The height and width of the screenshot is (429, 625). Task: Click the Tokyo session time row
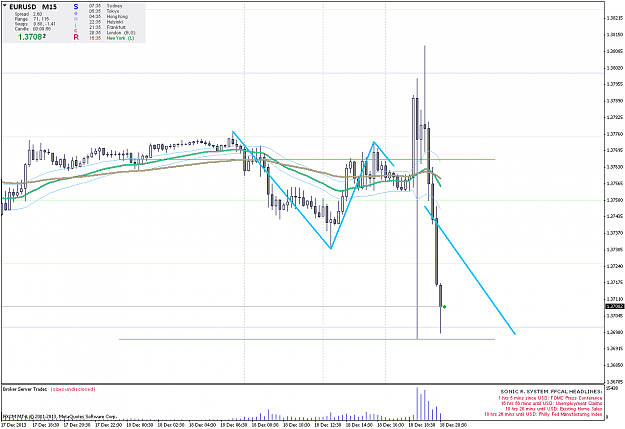click(104, 11)
